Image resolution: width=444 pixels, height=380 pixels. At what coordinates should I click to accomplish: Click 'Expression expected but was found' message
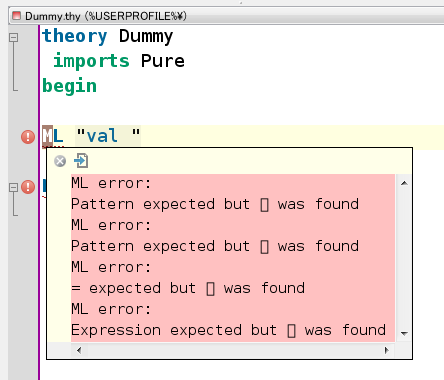(229, 330)
